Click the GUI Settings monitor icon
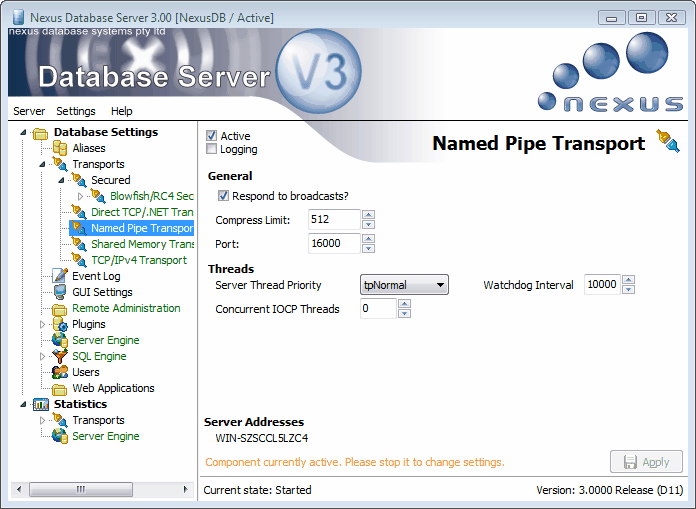The height and width of the screenshot is (509, 696). [x=59, y=292]
